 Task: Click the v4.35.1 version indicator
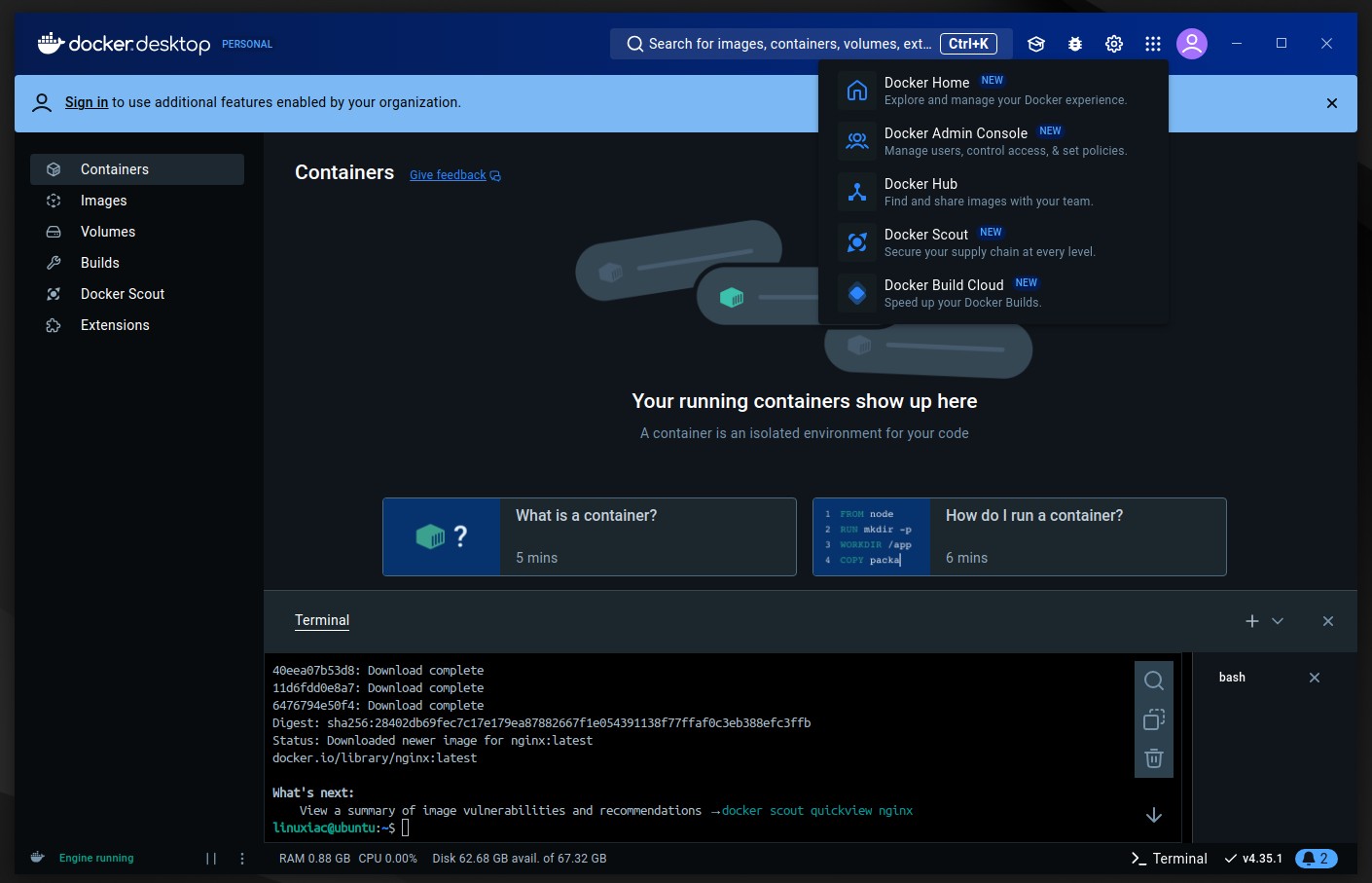point(1253,859)
